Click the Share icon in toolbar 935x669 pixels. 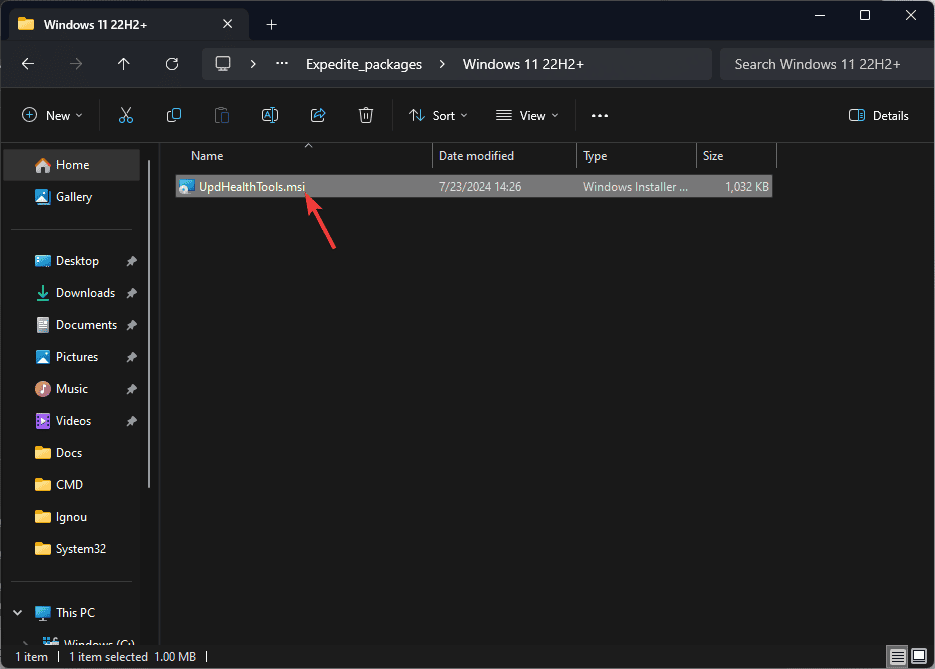318,115
